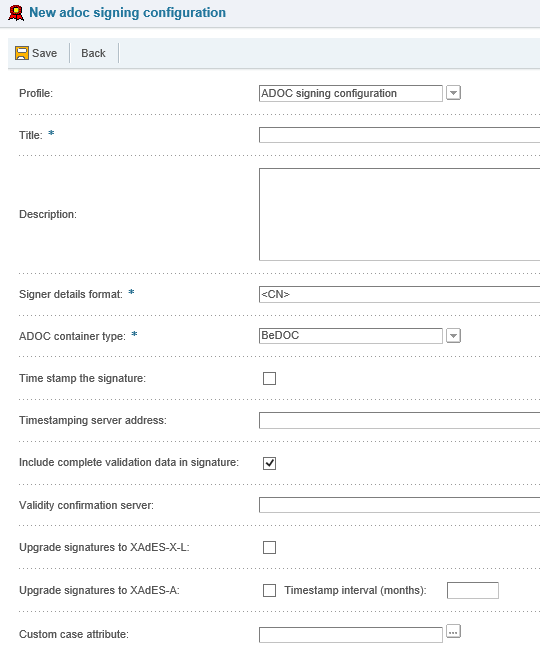Viewport: 540px width, 654px height.
Task: Open the BeDOC container type combo box
Action: pyautogui.click(x=351, y=336)
